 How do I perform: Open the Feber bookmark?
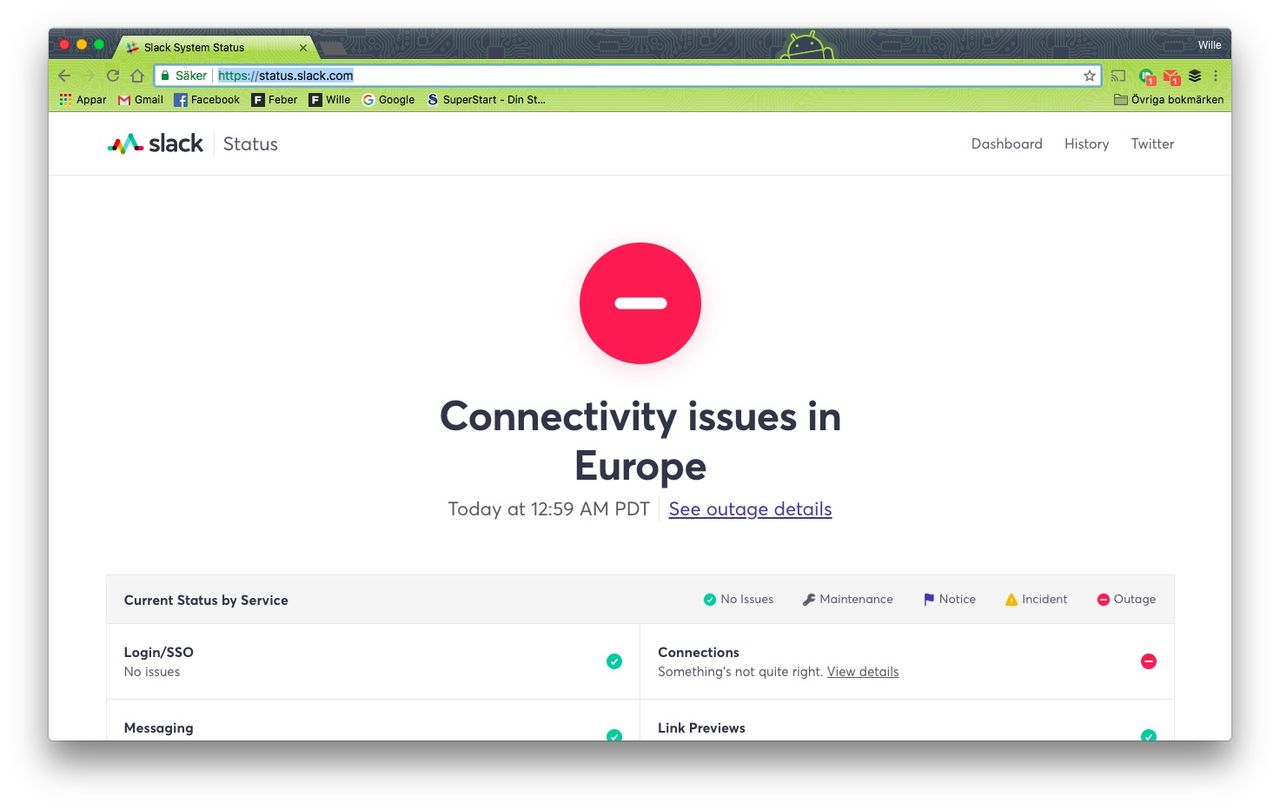click(x=275, y=100)
